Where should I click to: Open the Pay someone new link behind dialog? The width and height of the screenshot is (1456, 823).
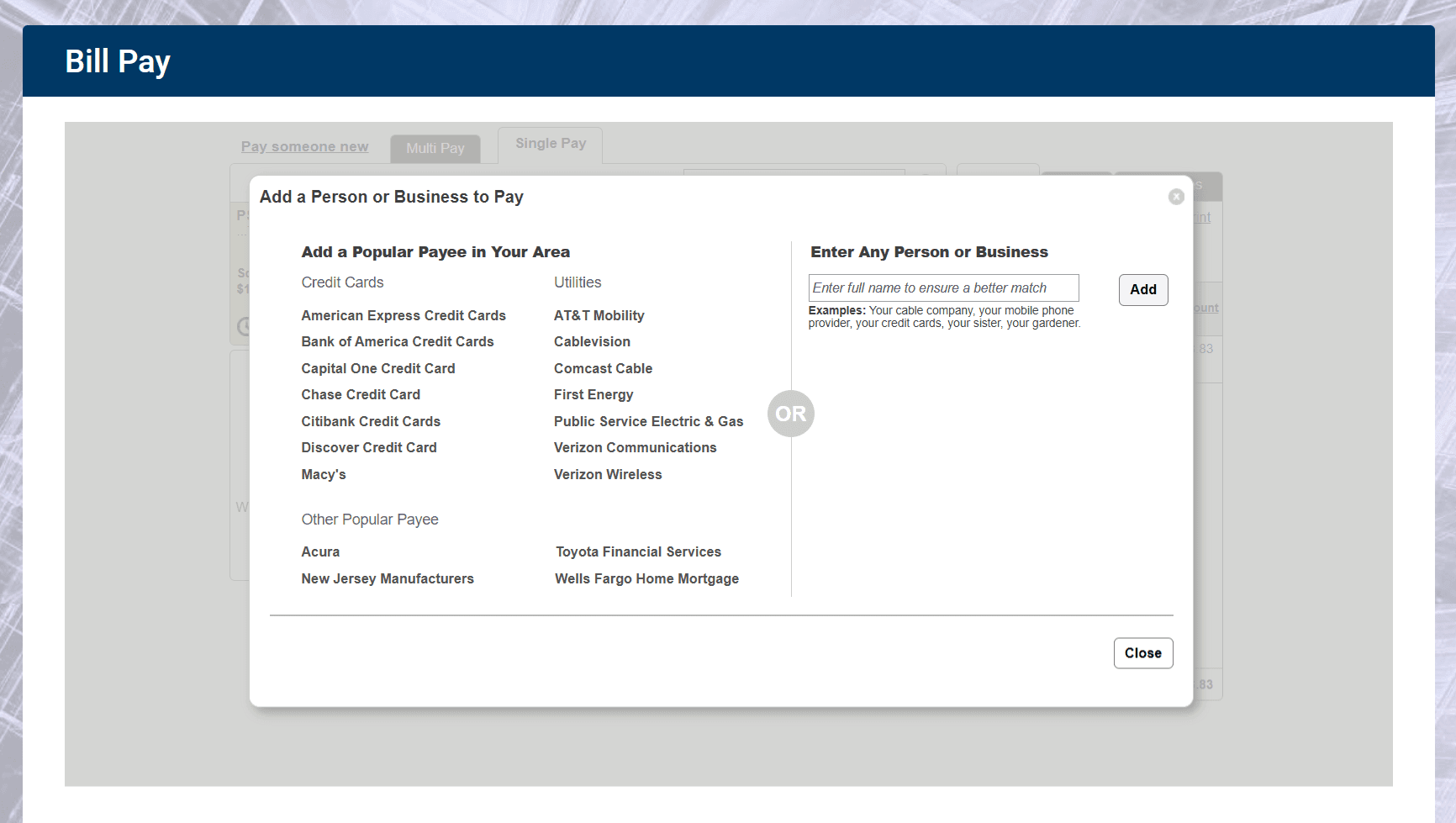(304, 147)
